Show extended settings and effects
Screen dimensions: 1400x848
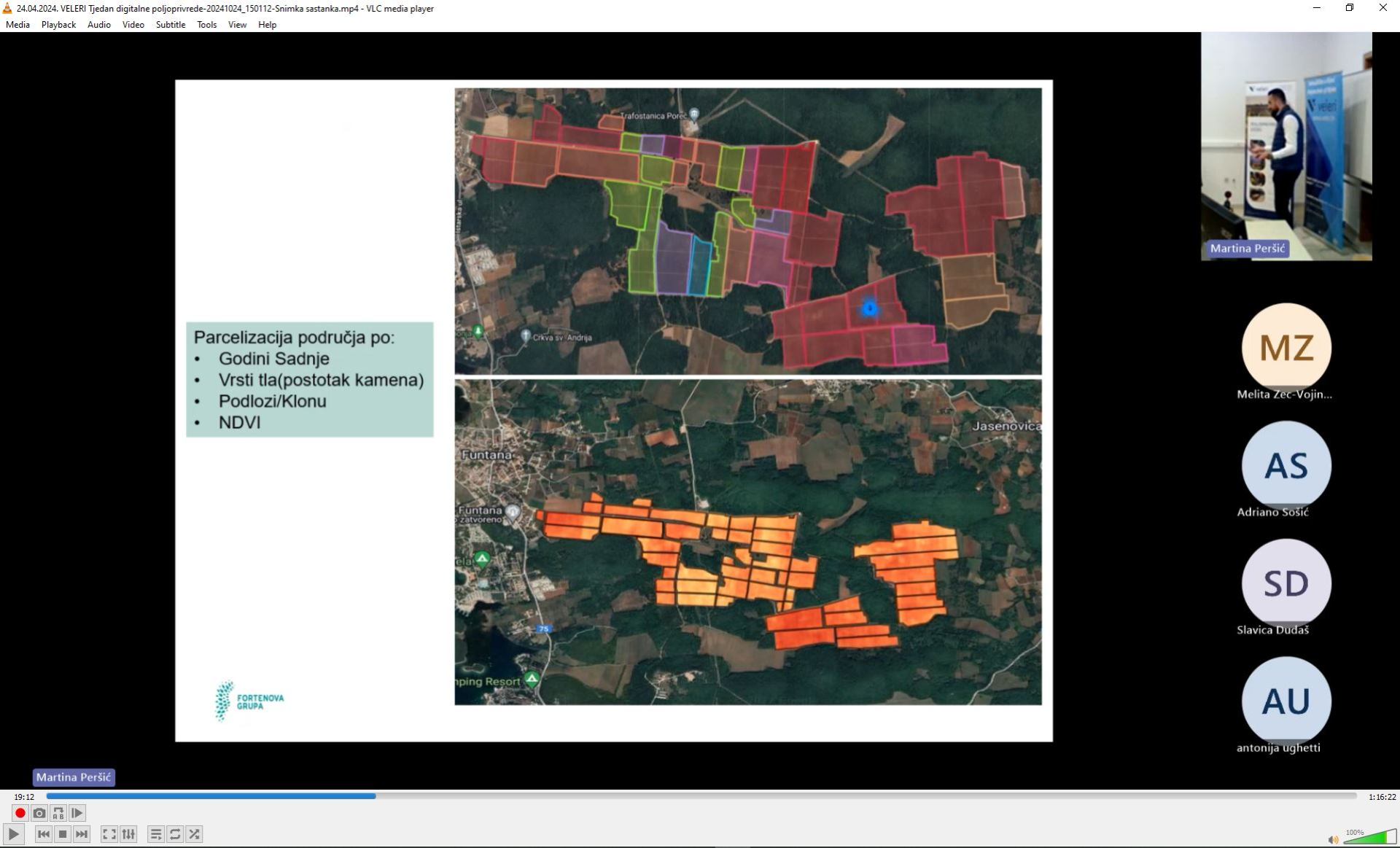click(128, 834)
